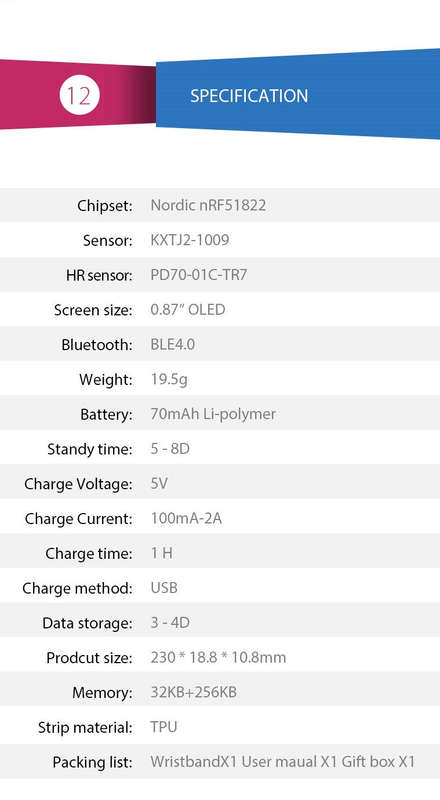Select the Charge time 1 H value

click(x=161, y=553)
